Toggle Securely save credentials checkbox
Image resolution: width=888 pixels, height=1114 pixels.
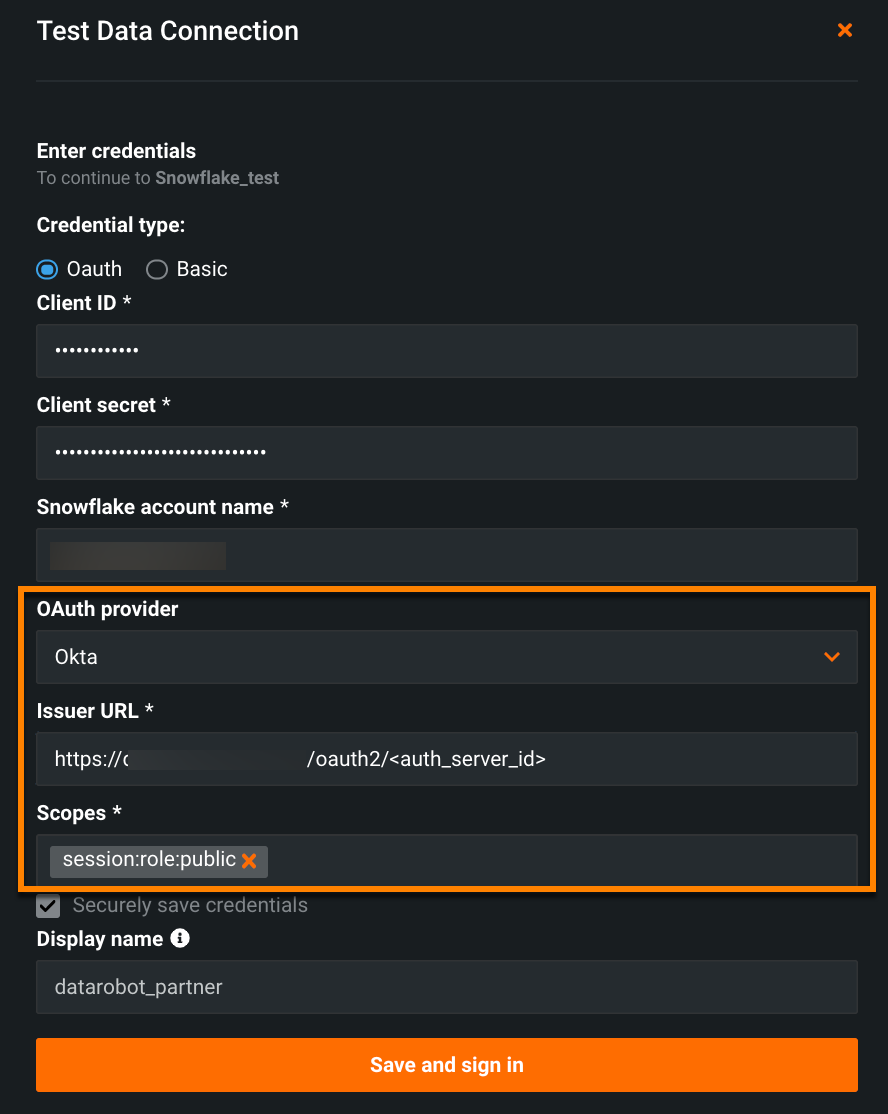coord(48,906)
